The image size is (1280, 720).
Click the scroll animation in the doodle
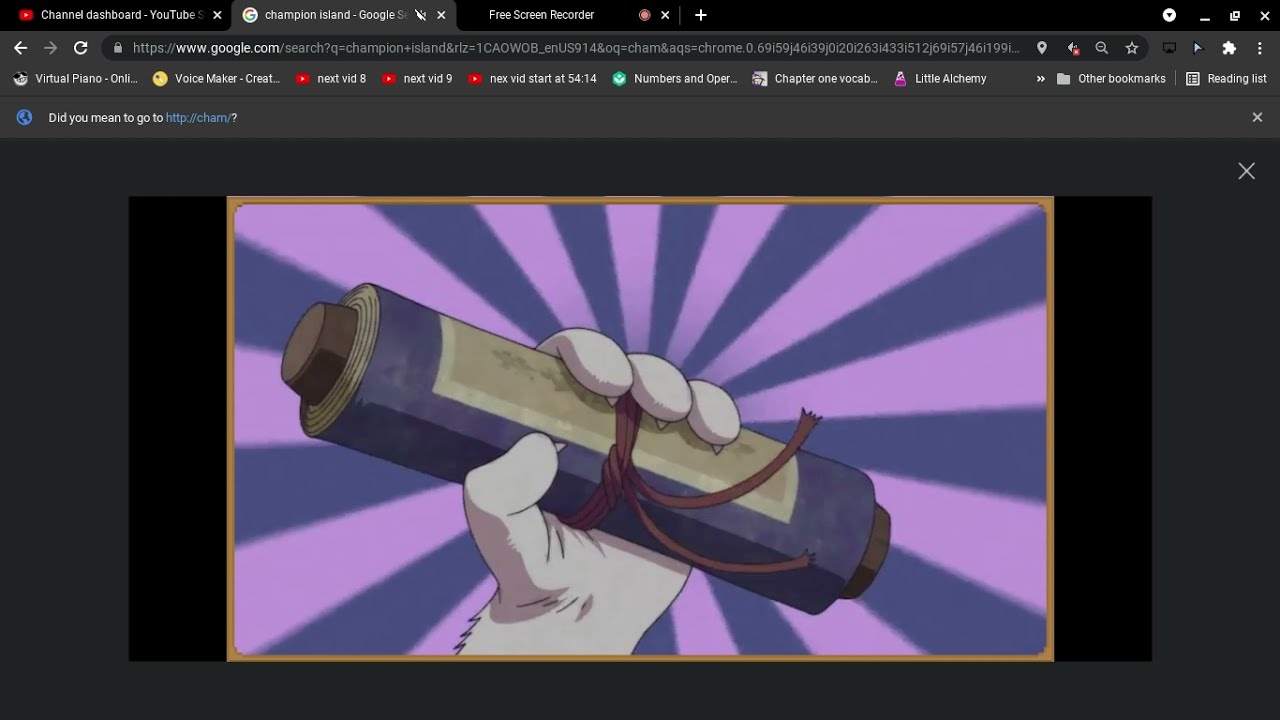(x=640, y=429)
